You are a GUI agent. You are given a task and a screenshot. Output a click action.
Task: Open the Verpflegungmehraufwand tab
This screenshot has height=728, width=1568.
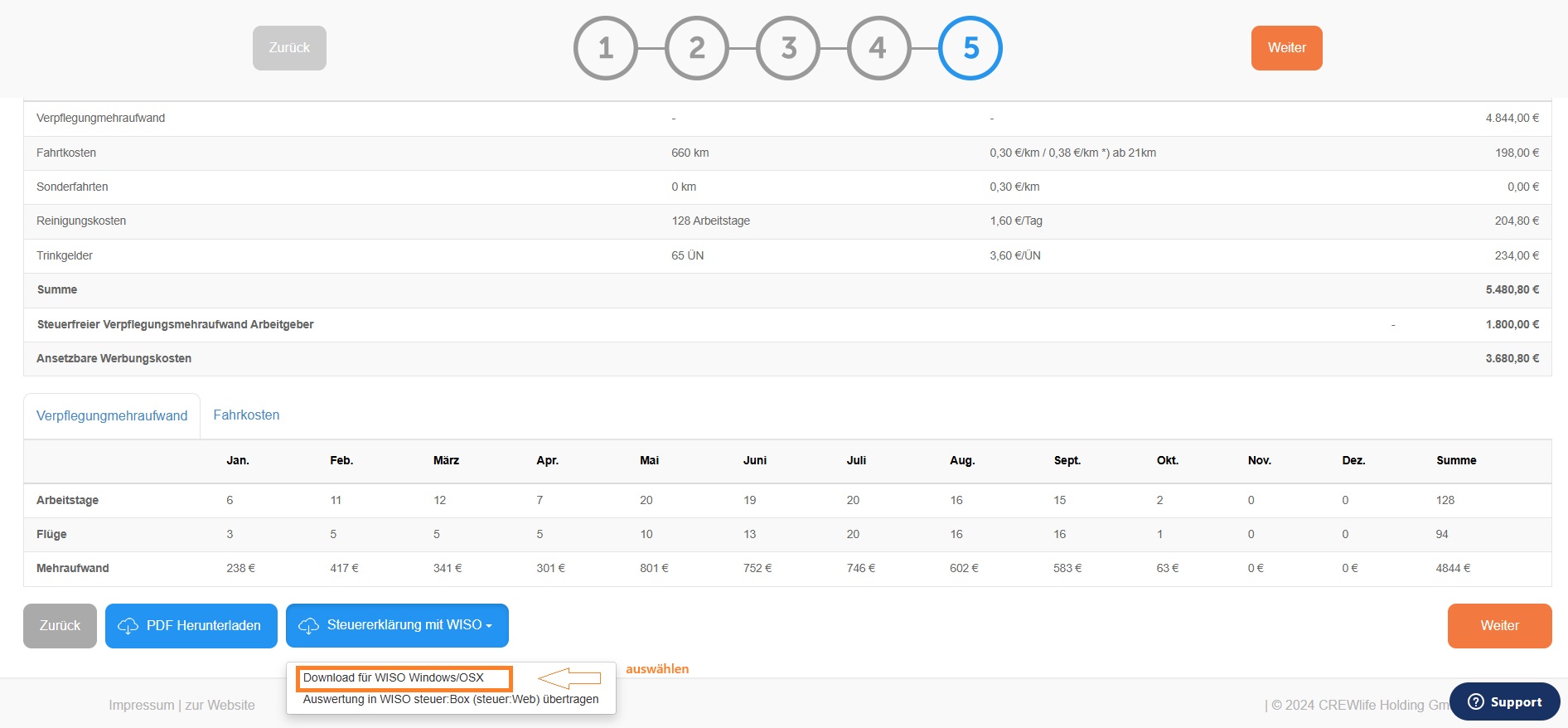(112, 415)
